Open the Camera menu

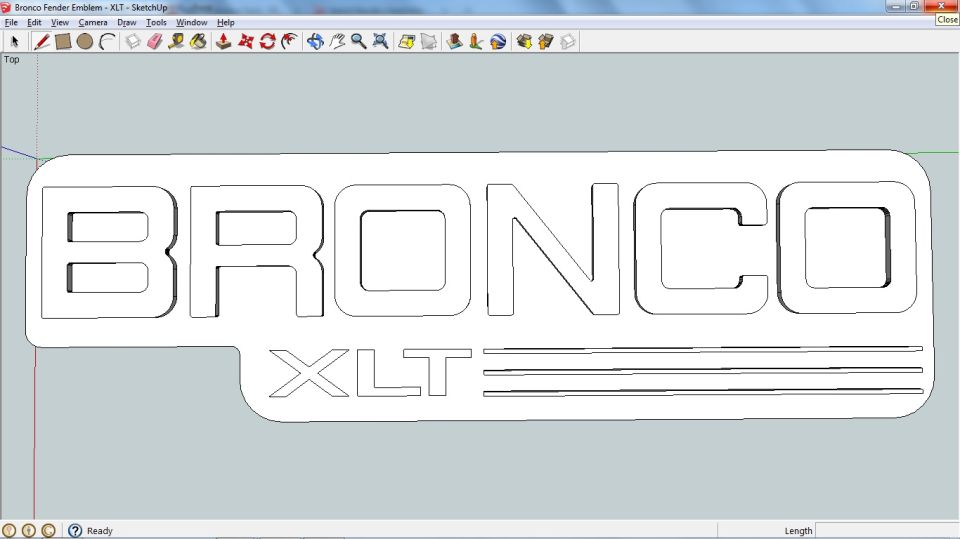[93, 22]
